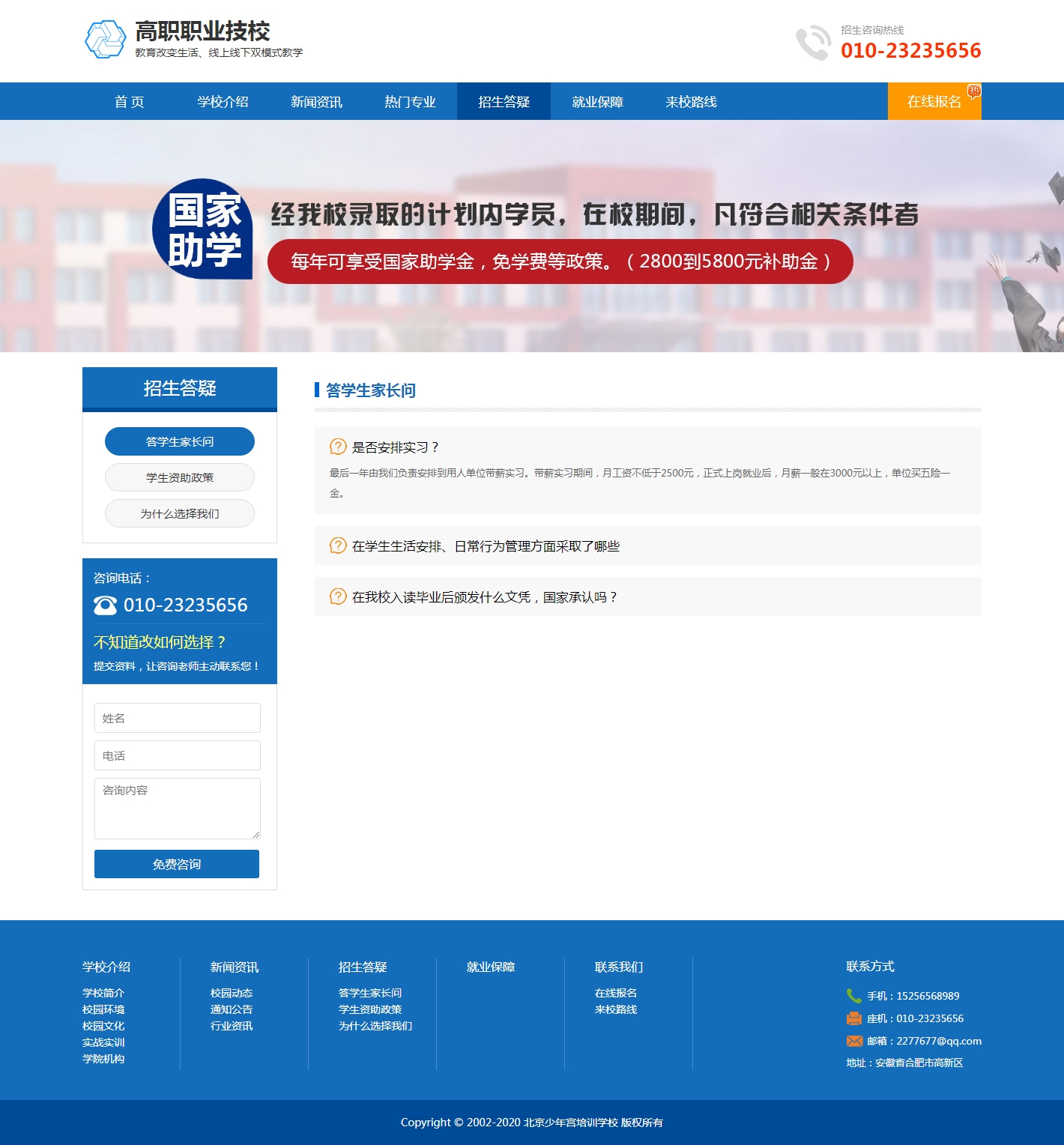
Task: Click the hot badge on 在线报名
Action: (973, 91)
